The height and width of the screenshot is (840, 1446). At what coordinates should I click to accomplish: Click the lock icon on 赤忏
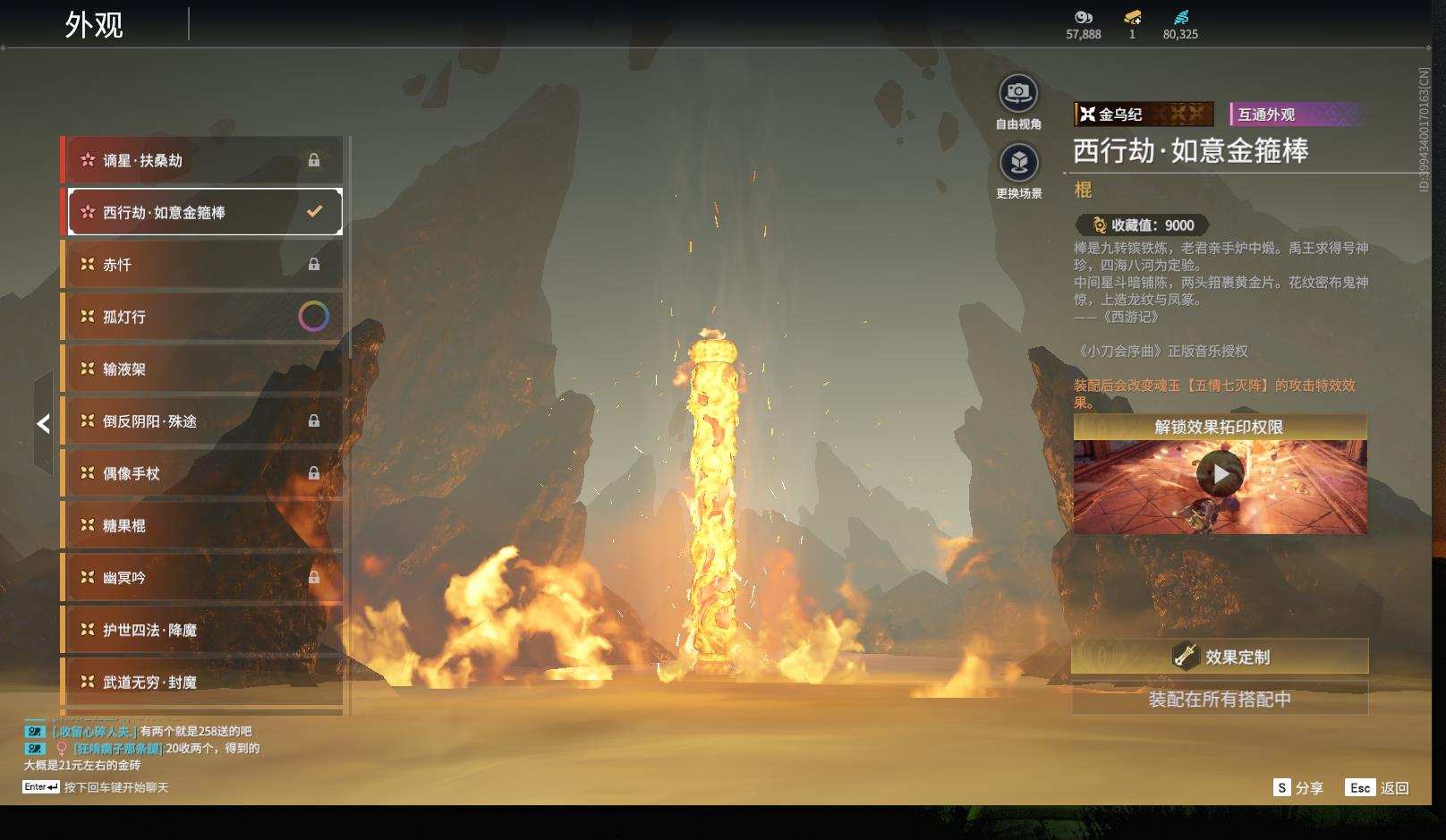tap(314, 264)
